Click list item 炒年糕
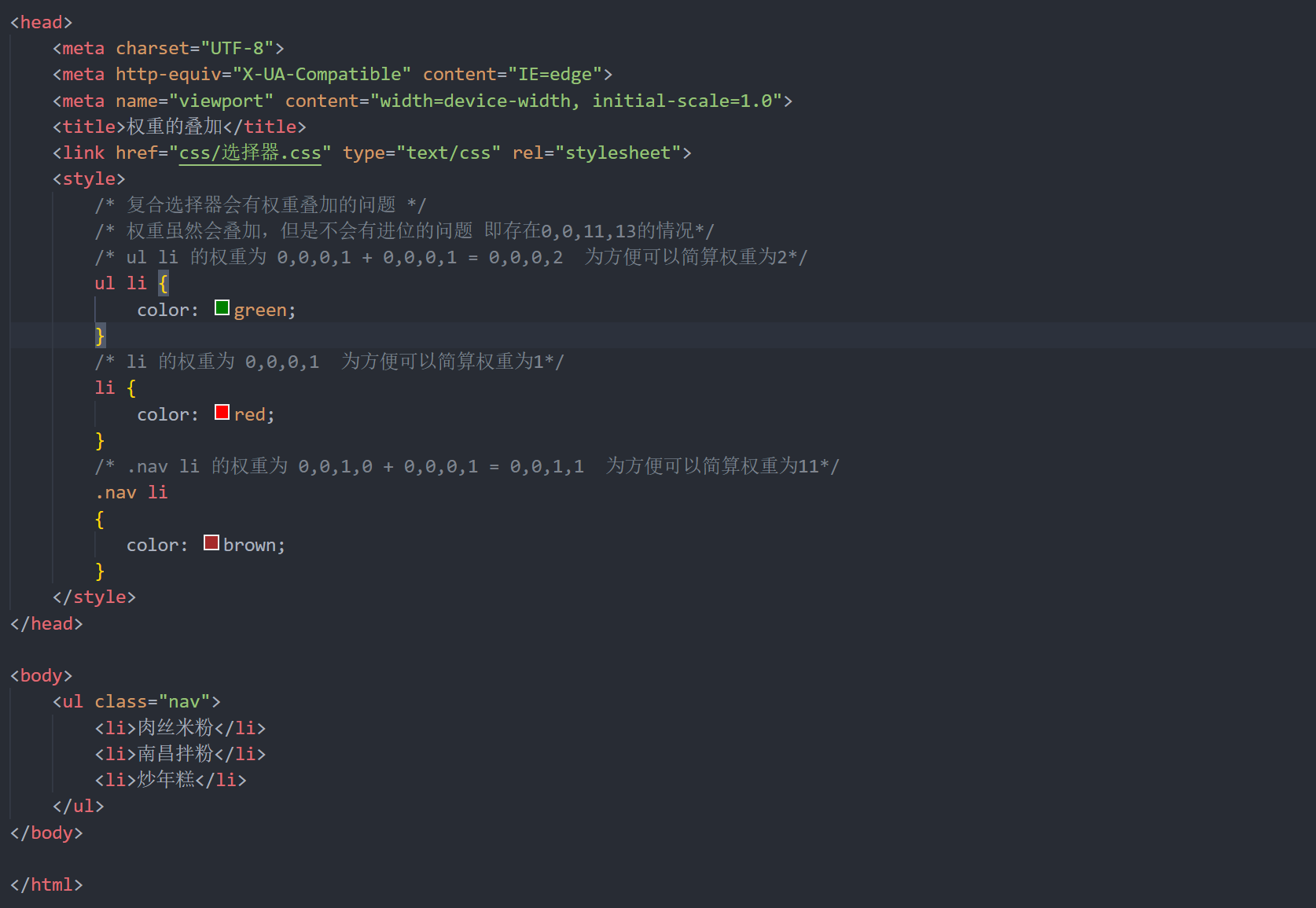The width and height of the screenshot is (1316, 908). pyautogui.click(x=171, y=780)
